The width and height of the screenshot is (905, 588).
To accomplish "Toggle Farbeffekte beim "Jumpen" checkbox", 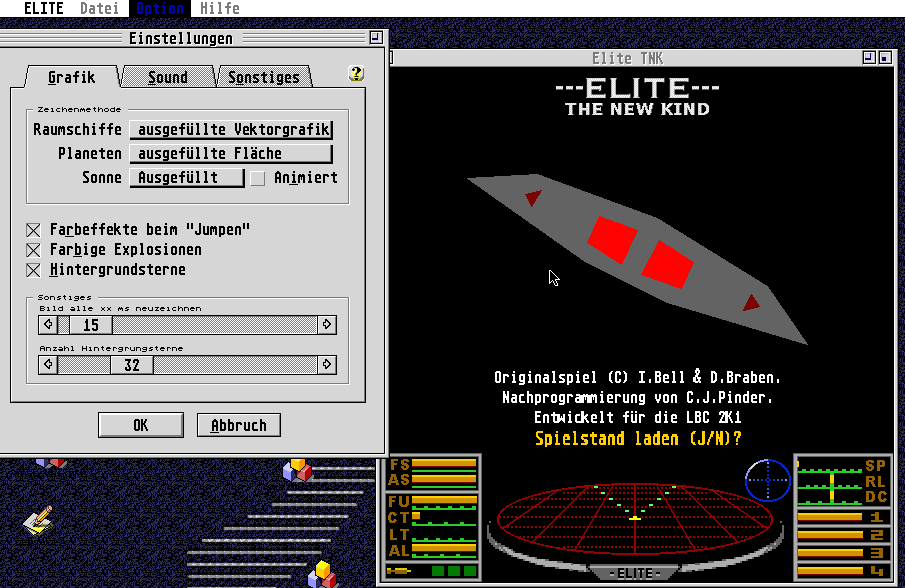I will pos(34,230).
